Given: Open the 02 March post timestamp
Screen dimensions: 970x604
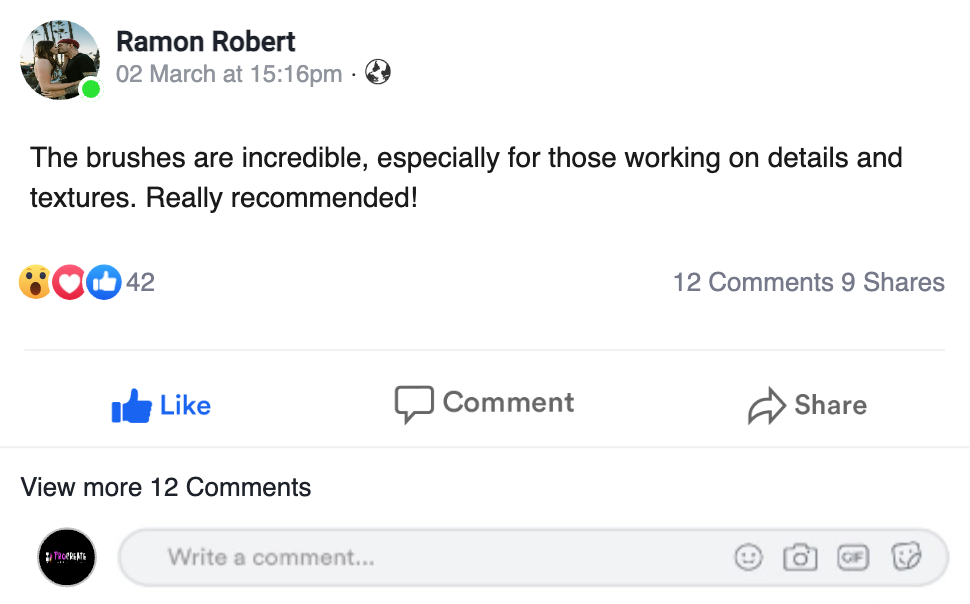Looking at the screenshot, I should pos(229,74).
